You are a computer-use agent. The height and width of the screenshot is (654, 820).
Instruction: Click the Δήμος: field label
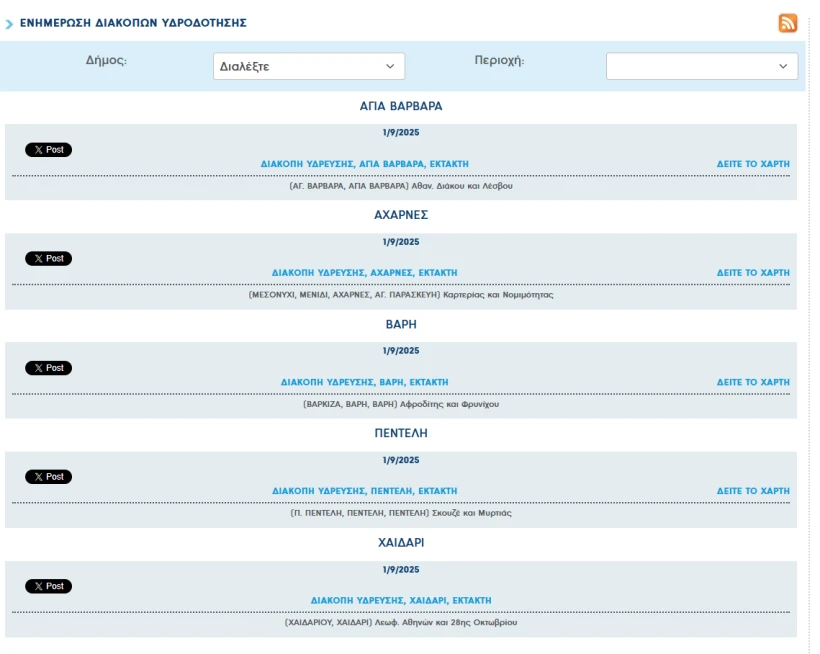(106, 60)
